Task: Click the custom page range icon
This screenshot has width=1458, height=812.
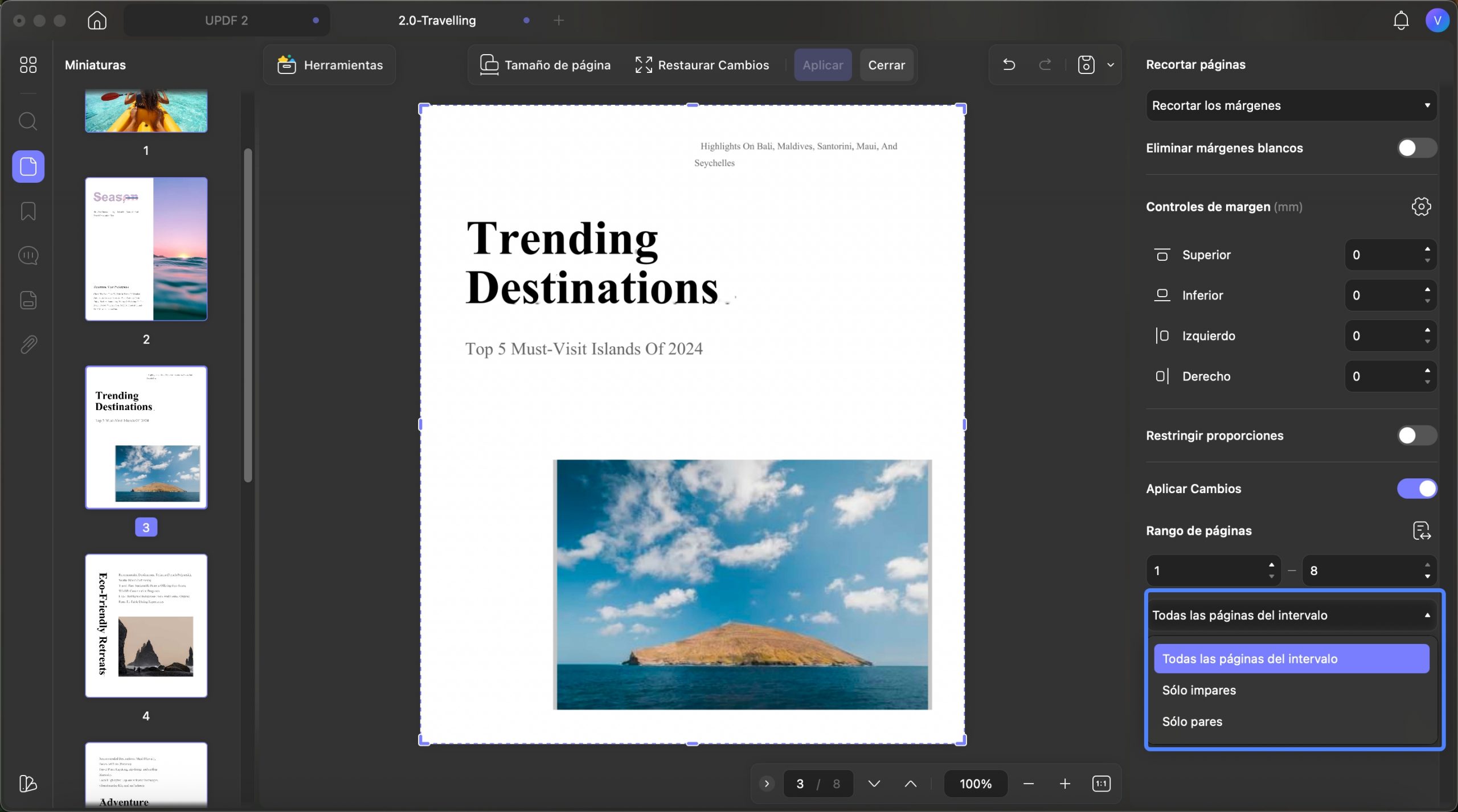Action: coord(1422,531)
